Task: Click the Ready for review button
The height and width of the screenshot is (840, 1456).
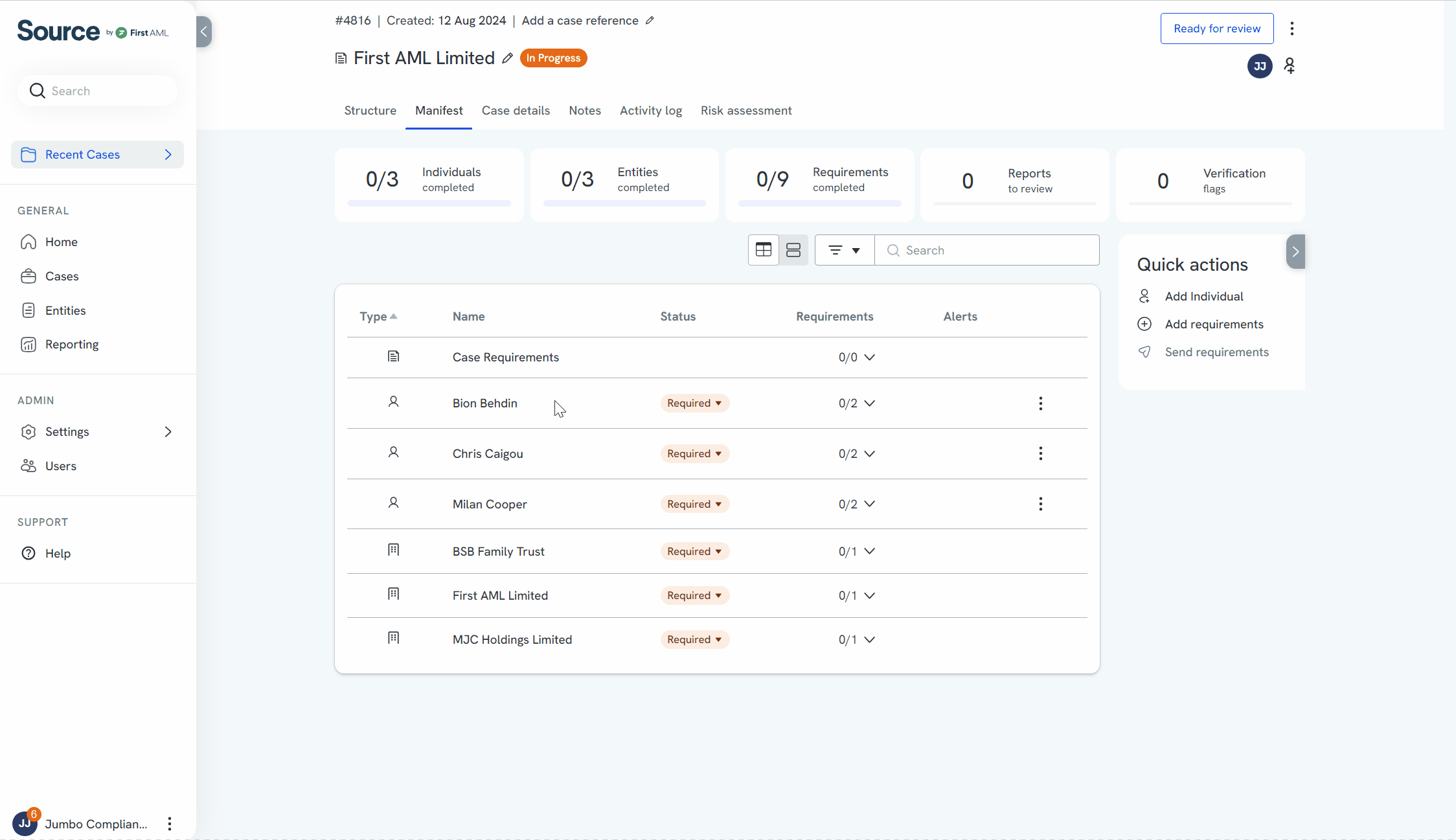Action: tap(1217, 28)
